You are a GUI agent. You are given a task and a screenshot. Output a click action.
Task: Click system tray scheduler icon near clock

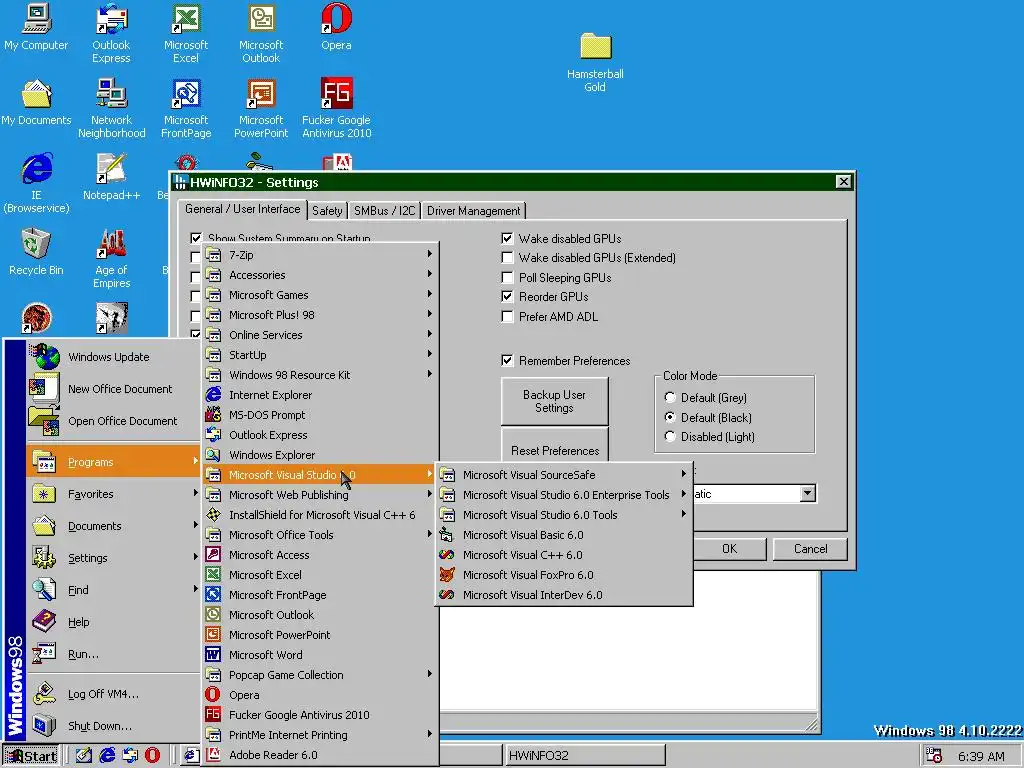(934, 756)
